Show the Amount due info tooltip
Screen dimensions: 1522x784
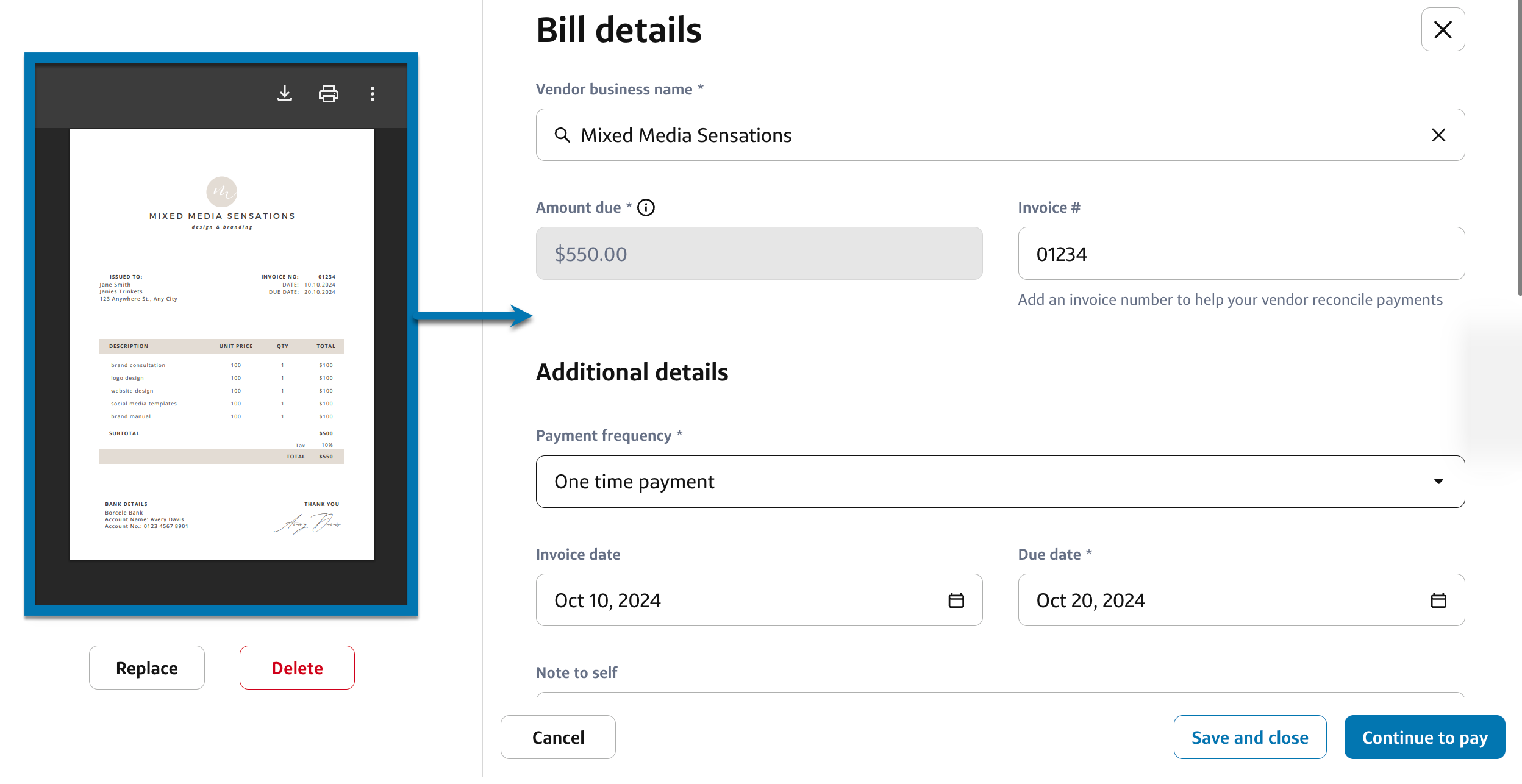(x=646, y=208)
